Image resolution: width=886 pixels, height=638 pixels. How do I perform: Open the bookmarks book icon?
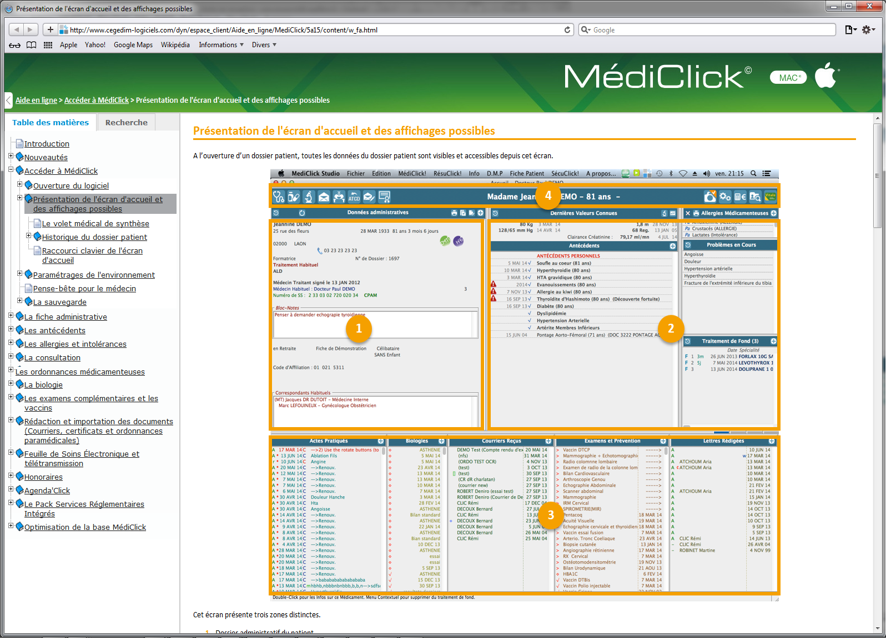(x=32, y=45)
